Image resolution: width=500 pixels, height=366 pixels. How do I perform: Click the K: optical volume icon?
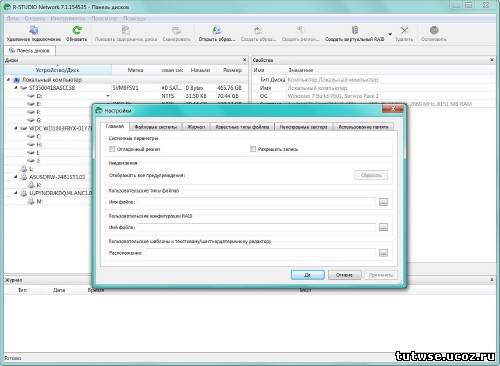[31, 185]
